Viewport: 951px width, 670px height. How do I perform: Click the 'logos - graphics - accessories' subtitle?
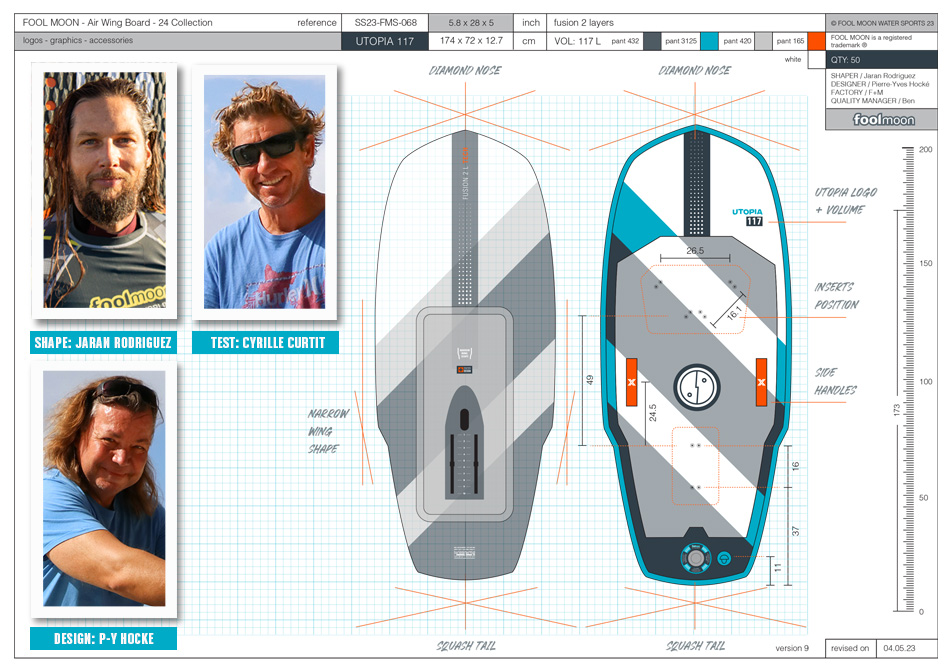78,40
